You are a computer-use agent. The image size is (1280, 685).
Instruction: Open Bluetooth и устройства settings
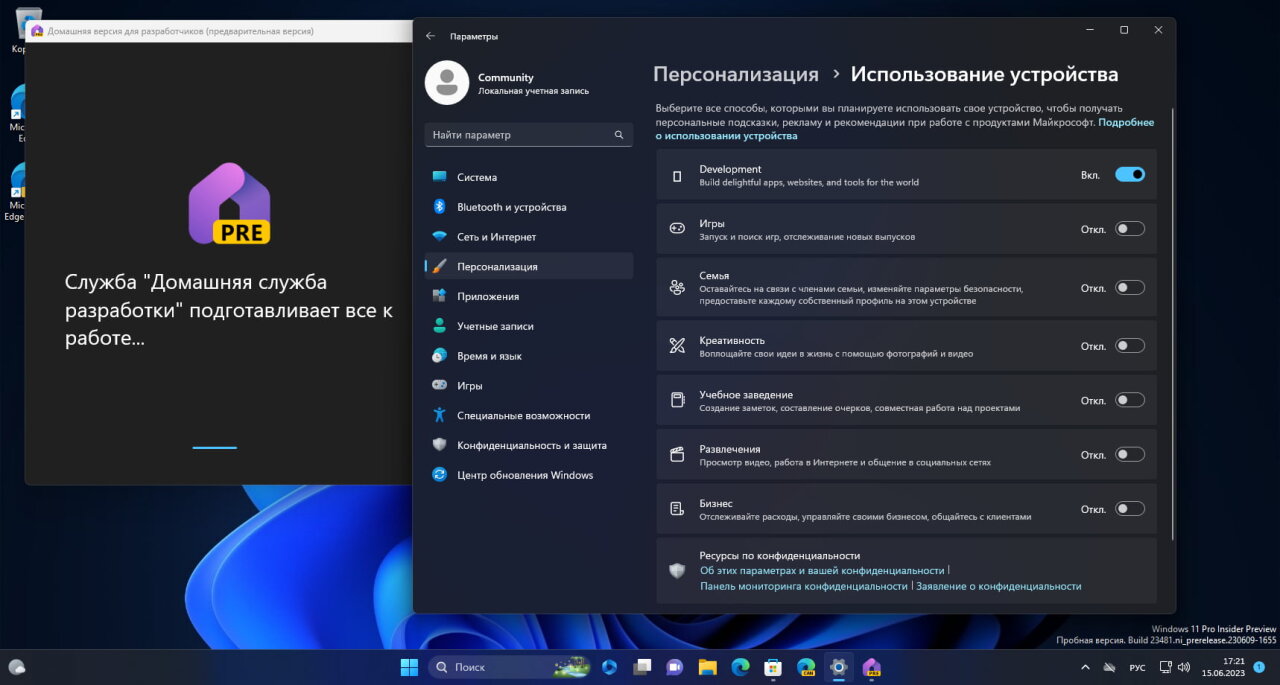[529, 207]
